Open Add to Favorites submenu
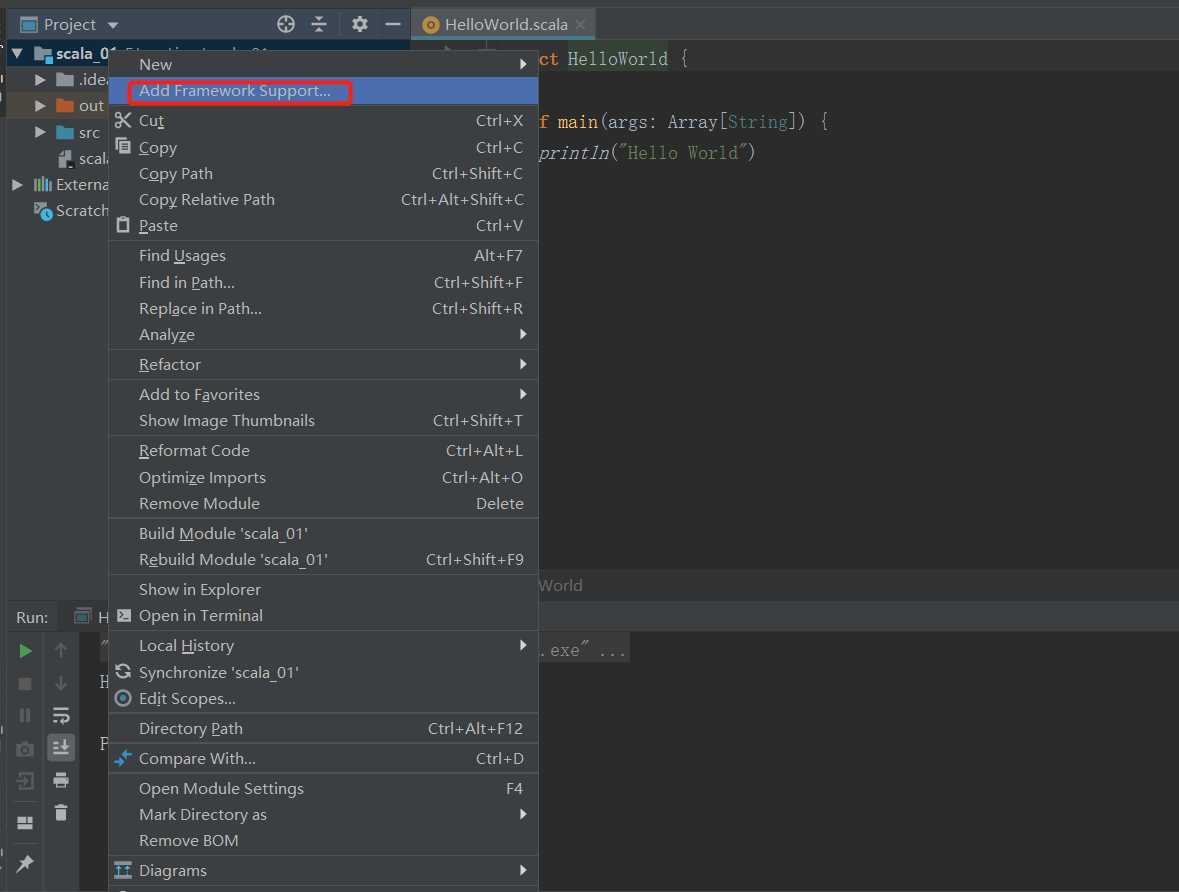The image size is (1179, 892). (323, 395)
